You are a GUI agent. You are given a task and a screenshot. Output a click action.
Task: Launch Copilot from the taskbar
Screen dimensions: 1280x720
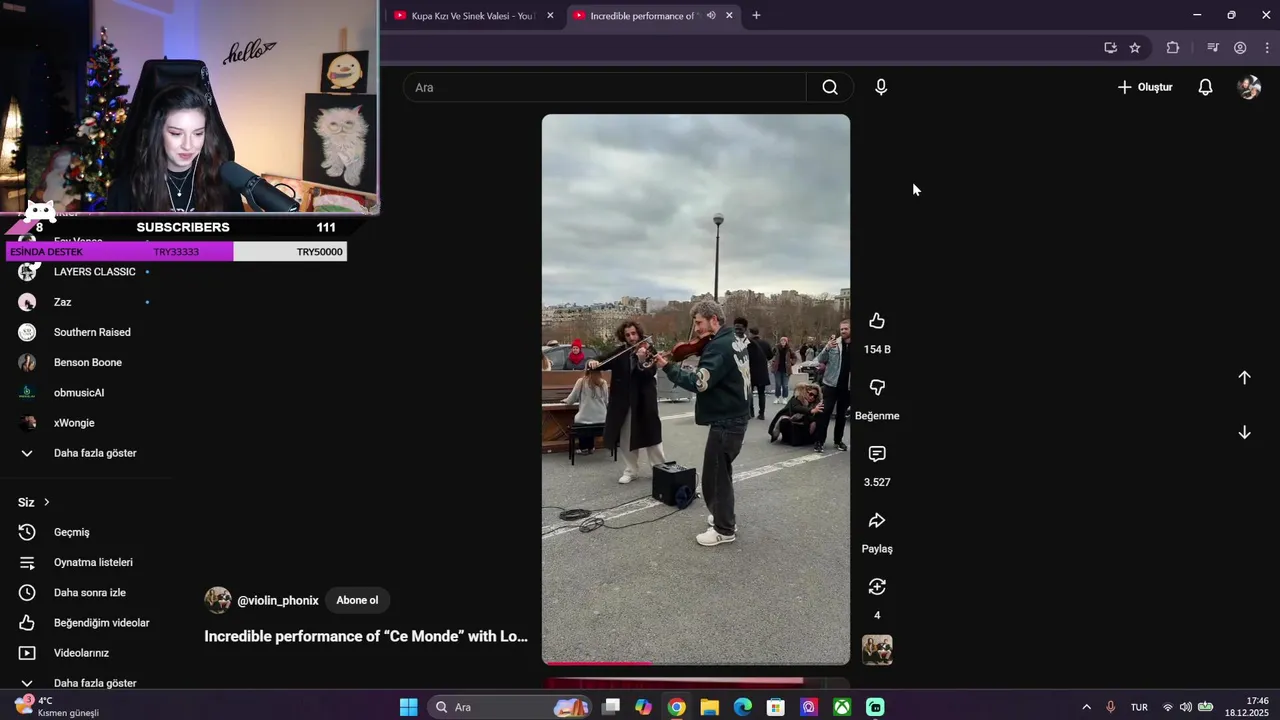[x=643, y=707]
